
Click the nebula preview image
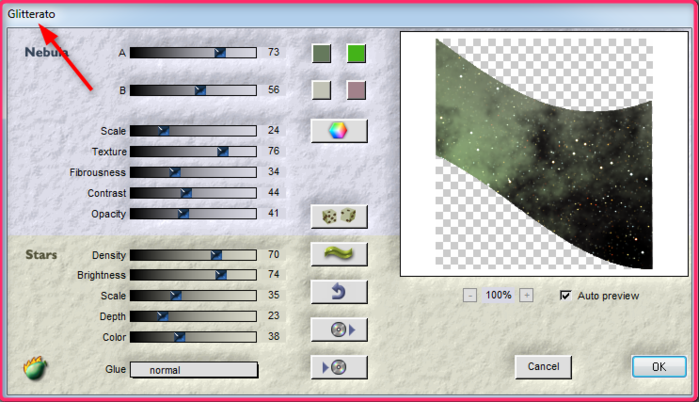[x=544, y=154]
